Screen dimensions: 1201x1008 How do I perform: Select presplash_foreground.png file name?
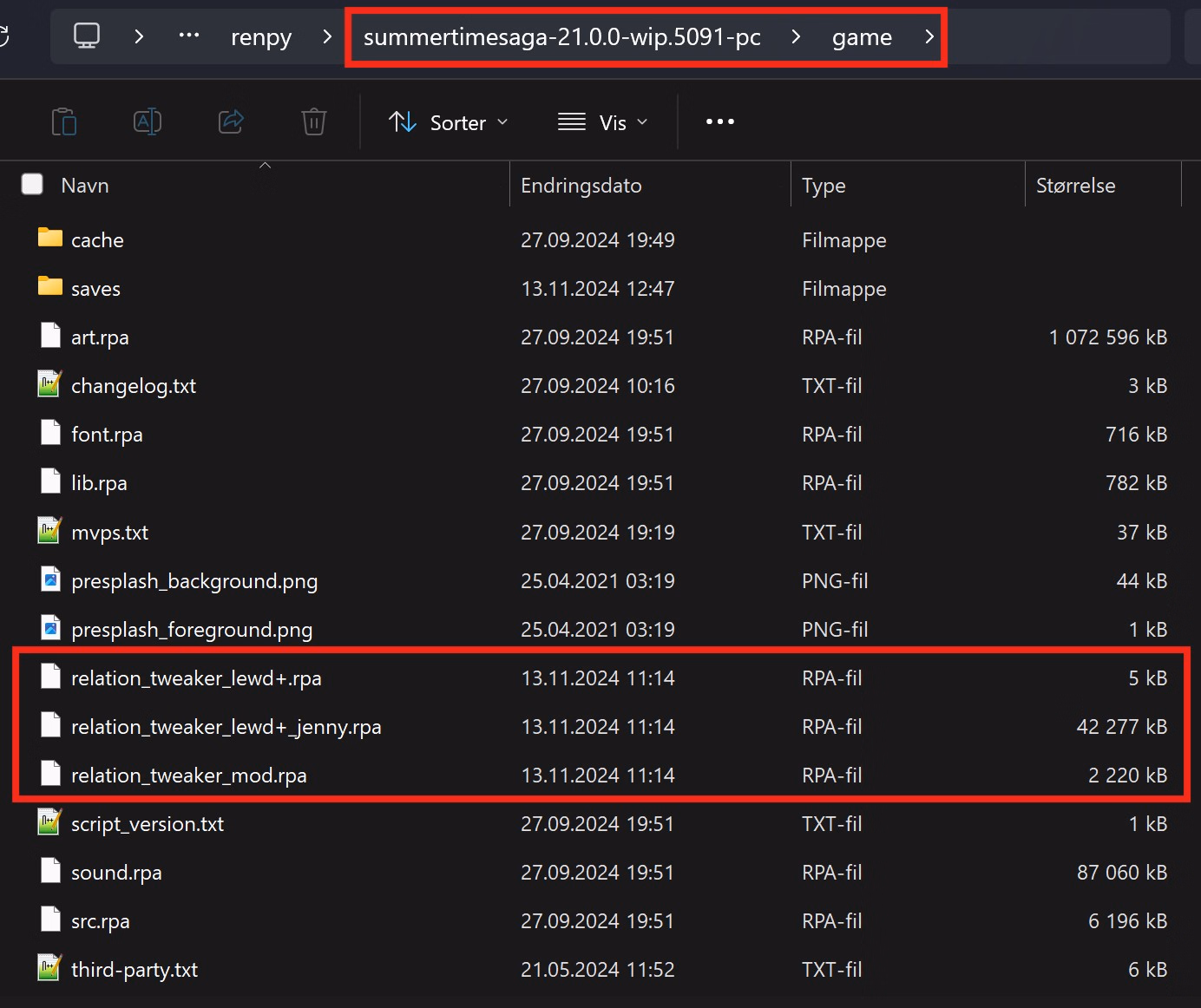[x=192, y=630]
